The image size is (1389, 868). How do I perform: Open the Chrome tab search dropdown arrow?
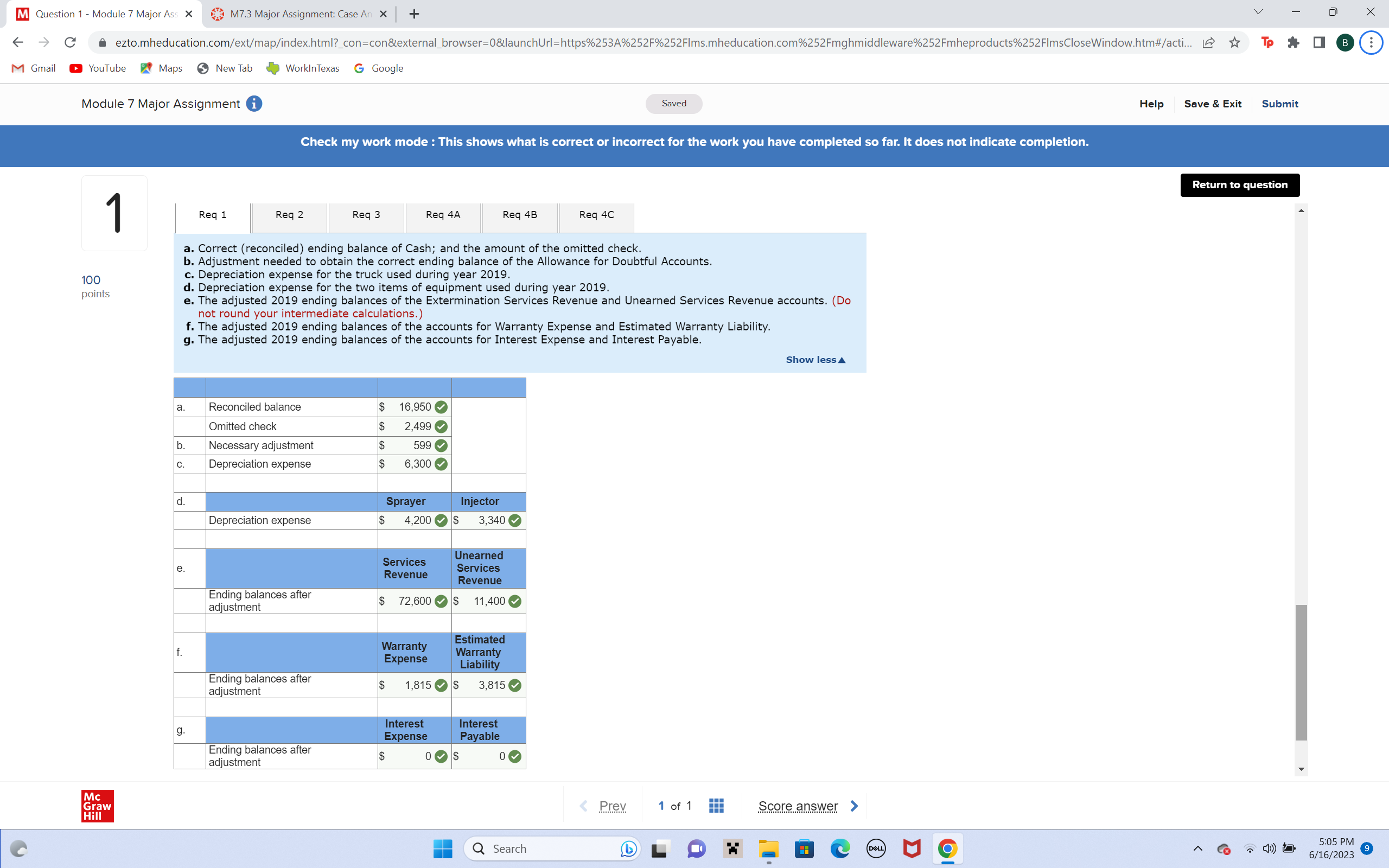1258,12
